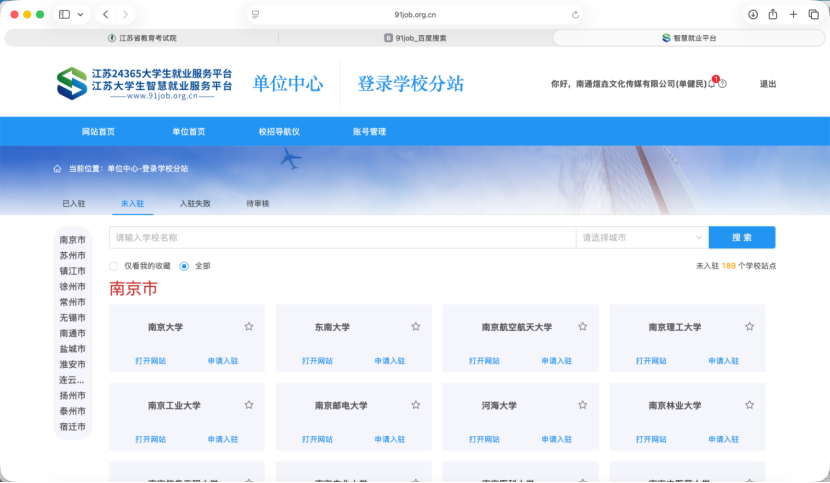Favorite 南京大学 with its star icon
830x483 pixels.
pyautogui.click(x=249, y=326)
